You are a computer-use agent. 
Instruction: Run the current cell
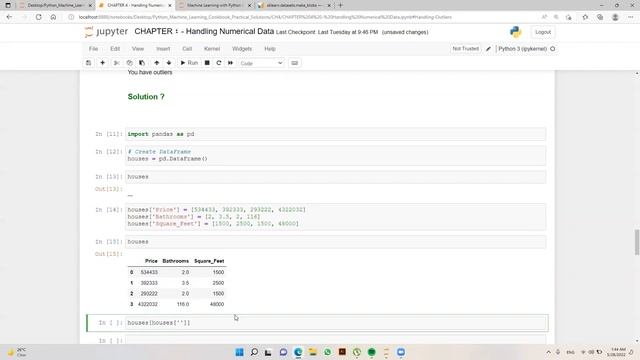[x=189, y=63]
